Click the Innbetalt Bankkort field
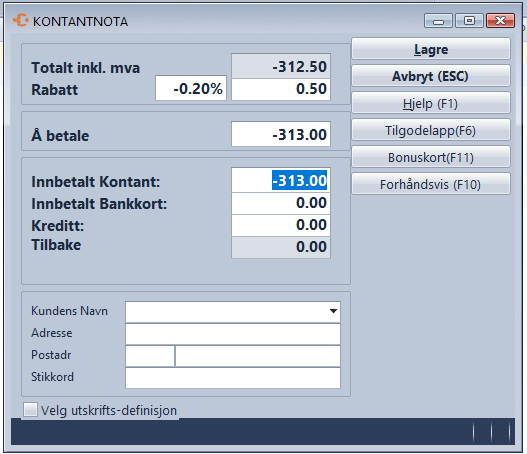Screen dimensions: 527x454 (281, 203)
